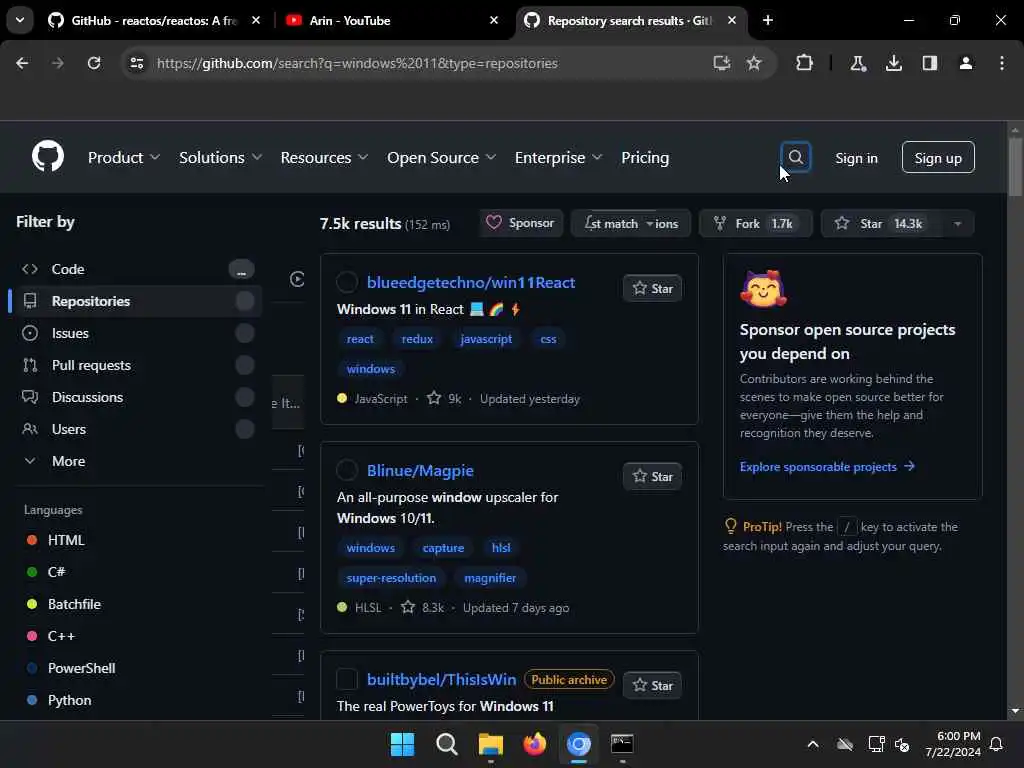Open Chrome Labs flask icon

tap(857, 63)
